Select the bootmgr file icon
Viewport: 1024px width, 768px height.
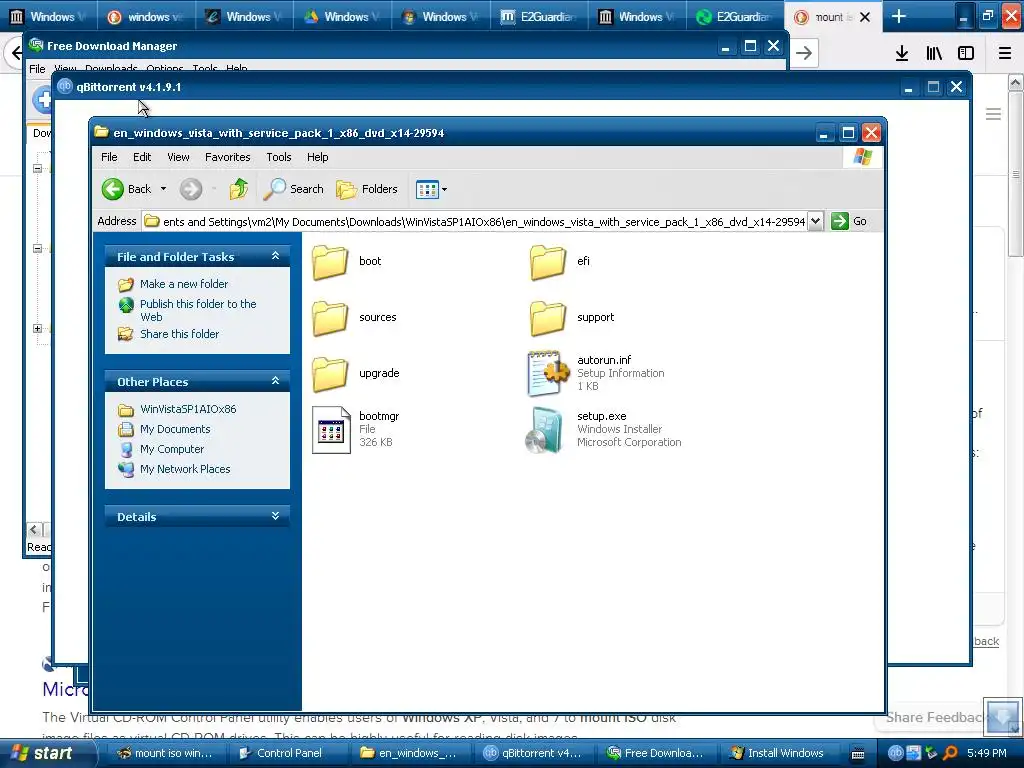click(x=331, y=430)
